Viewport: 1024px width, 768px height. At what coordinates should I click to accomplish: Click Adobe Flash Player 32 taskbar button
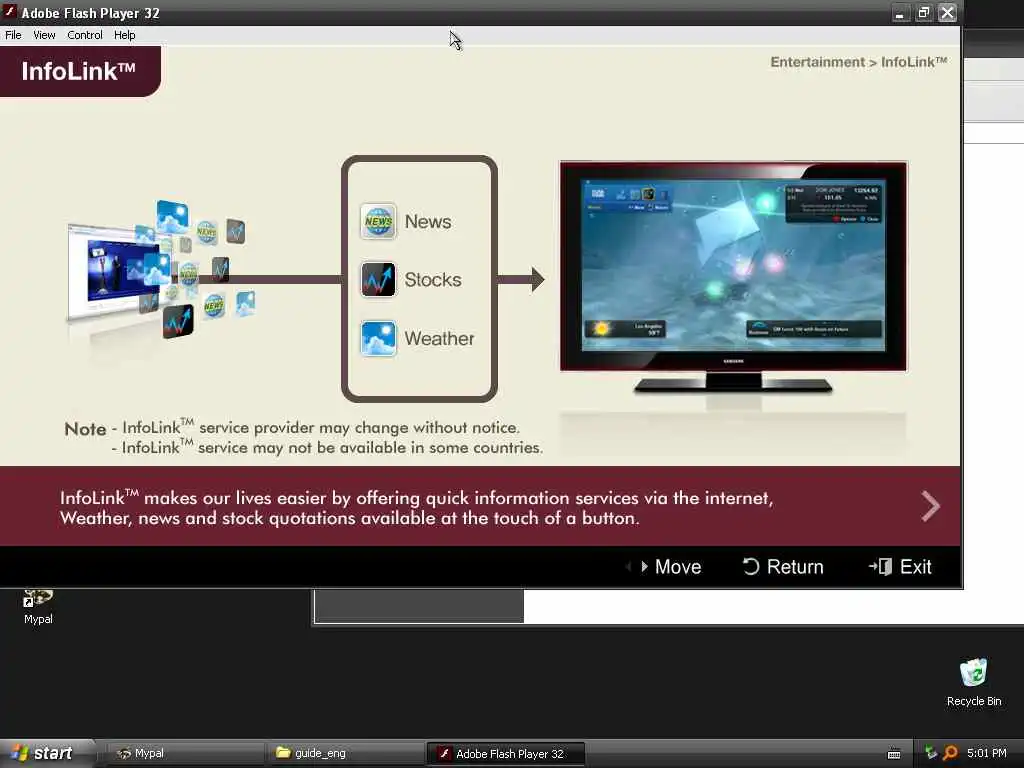[x=505, y=754]
